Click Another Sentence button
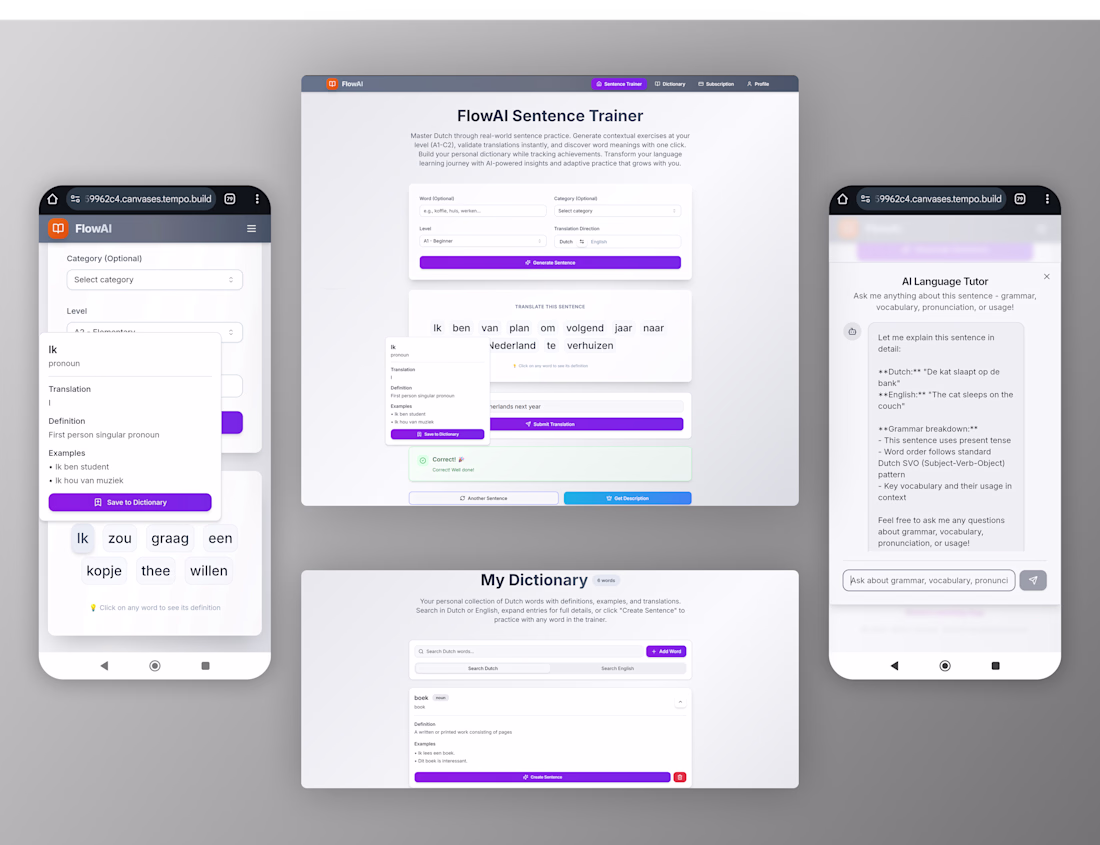The width and height of the screenshot is (1100, 845). point(483,498)
